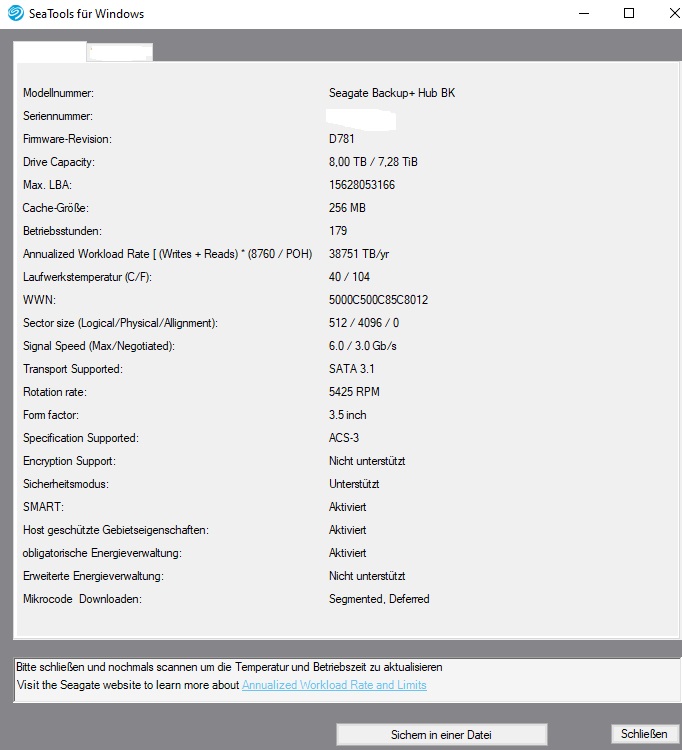The image size is (682, 750).
Task: Click the capacity value '8,00 TB / 7,28 TiB'
Action: (x=373, y=162)
